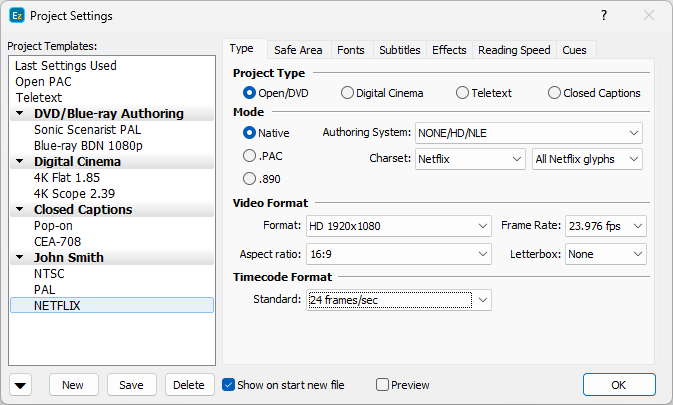Go to the Subtitles tab
Viewport: 673px width, 405px height.
399,50
